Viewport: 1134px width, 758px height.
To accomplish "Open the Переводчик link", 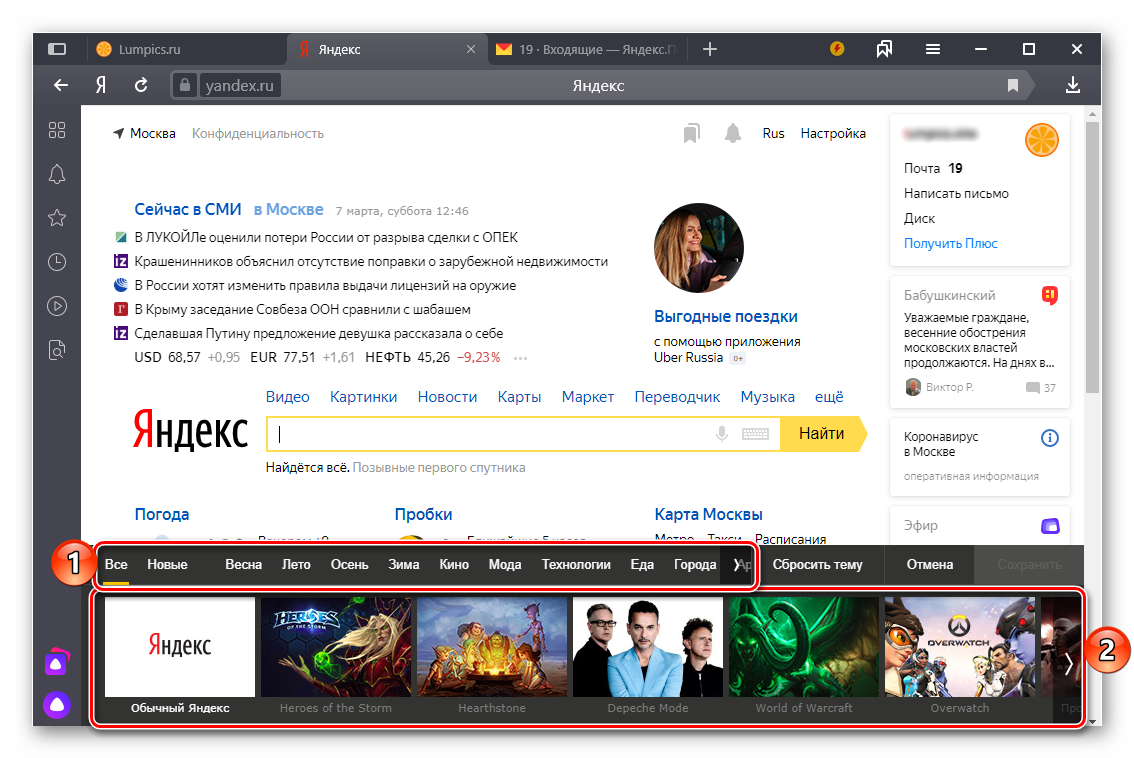I will 677,396.
